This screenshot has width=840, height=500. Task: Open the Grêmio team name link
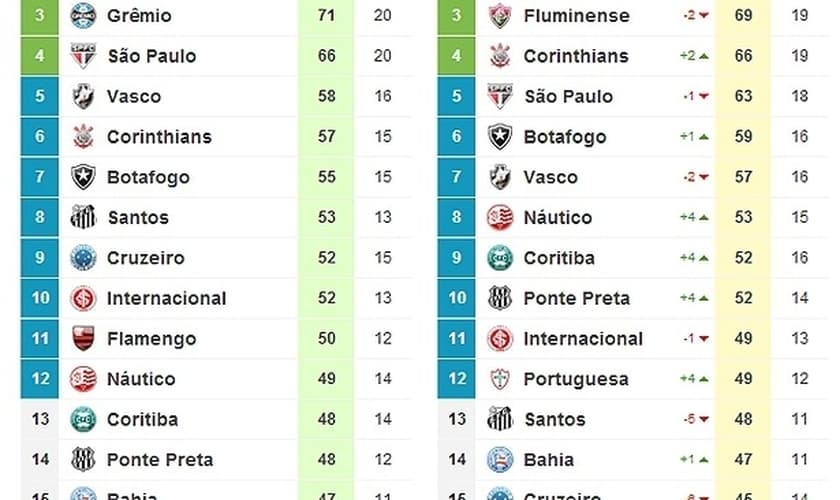139,16
